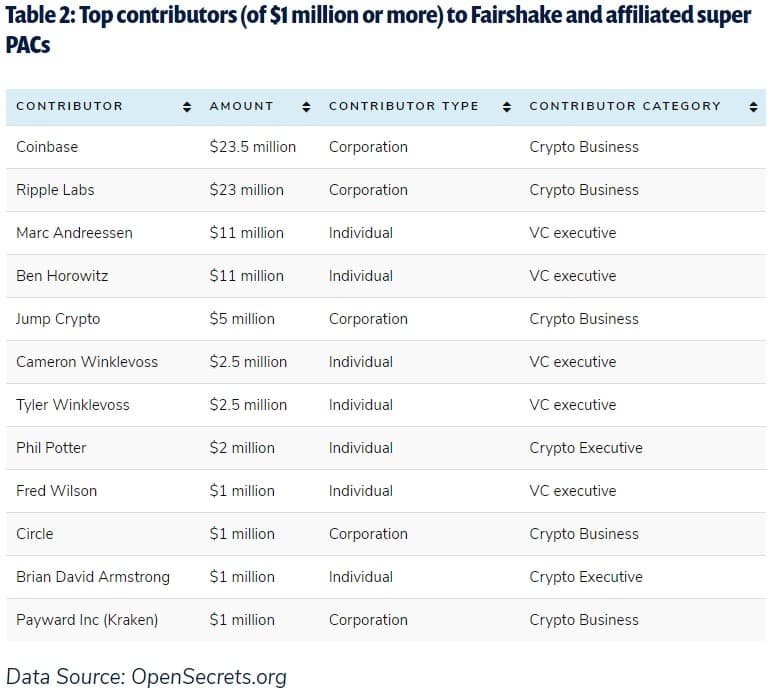
Task: Click the Jump Crypto contributor entry
Action: point(58,319)
